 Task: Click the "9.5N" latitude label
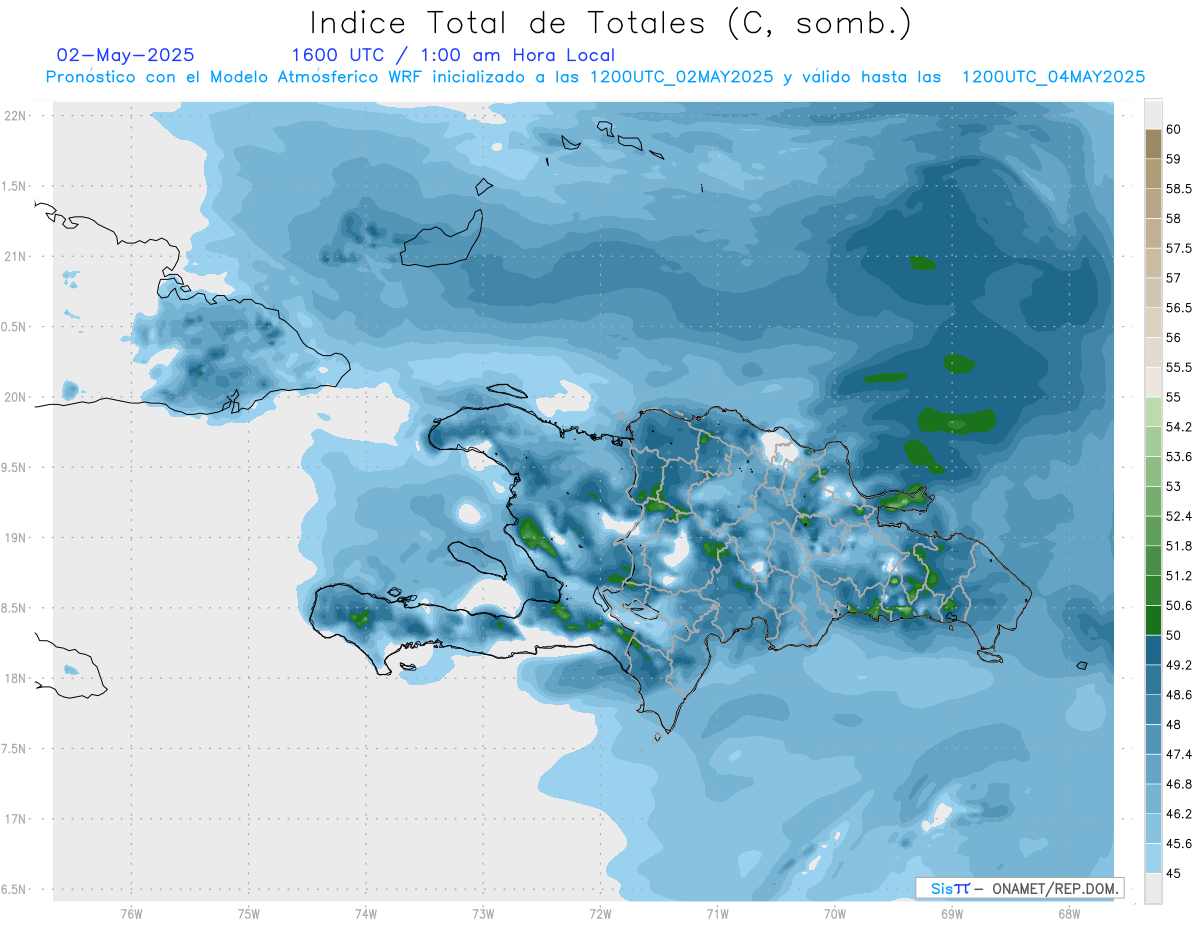pos(15,468)
